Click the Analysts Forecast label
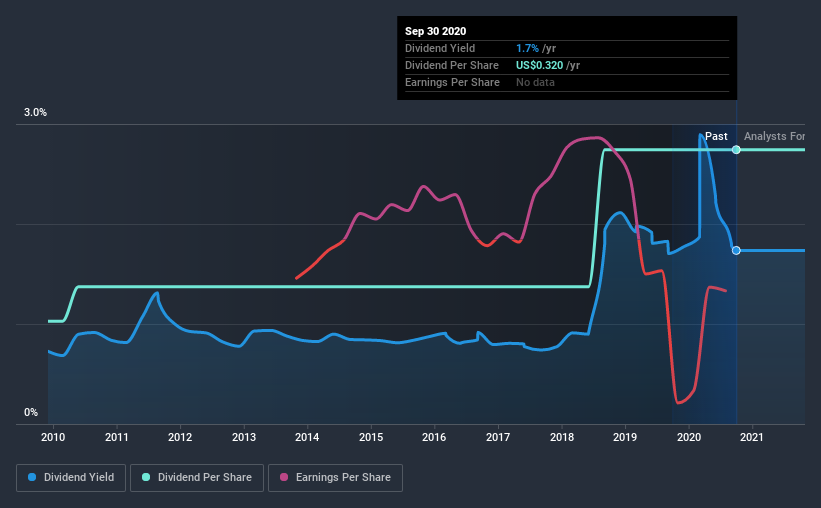 (x=774, y=137)
